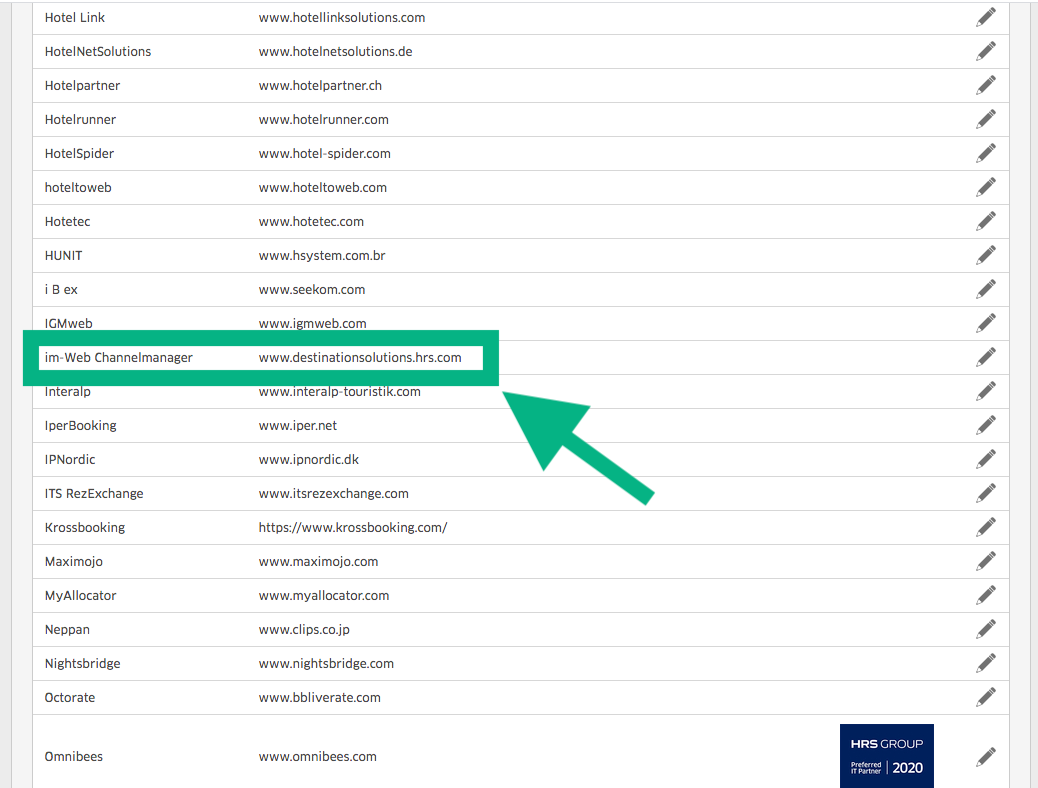Select hoteltoweb name text
Viewport: 1038px width, 788px height.
78,187
